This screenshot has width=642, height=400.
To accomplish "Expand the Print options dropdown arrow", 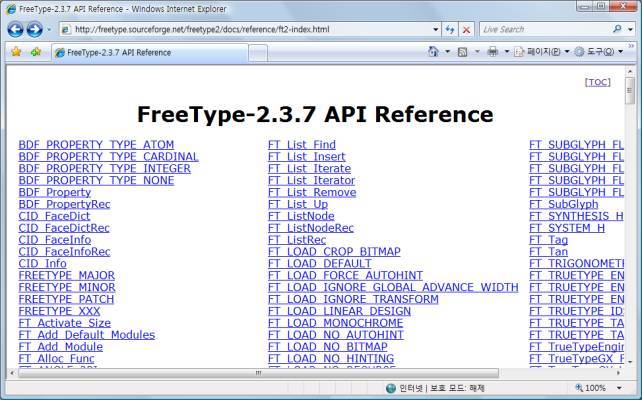I will click(x=506, y=52).
